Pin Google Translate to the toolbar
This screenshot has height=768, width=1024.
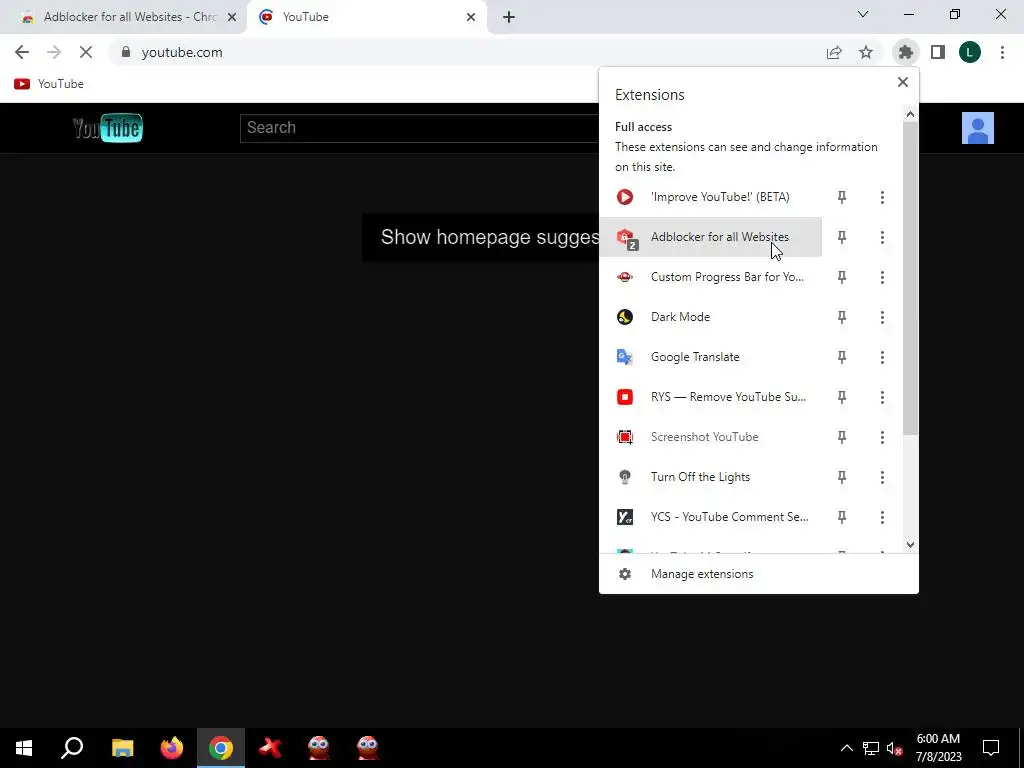coord(842,357)
